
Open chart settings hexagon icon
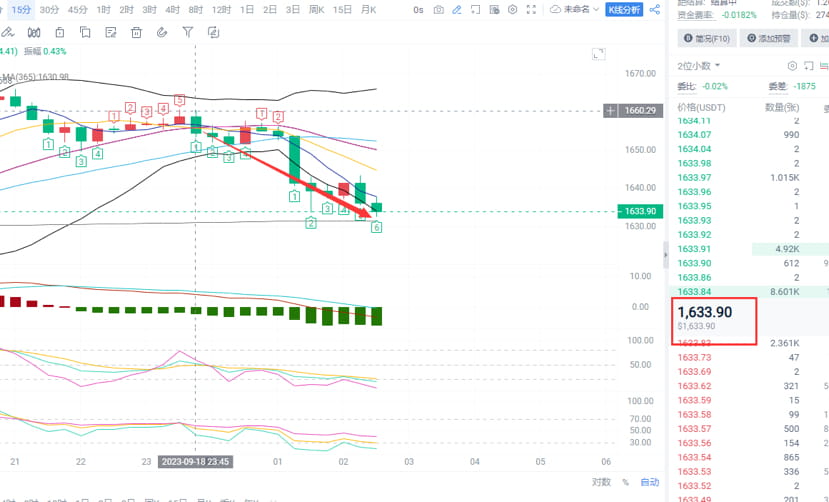(512, 10)
